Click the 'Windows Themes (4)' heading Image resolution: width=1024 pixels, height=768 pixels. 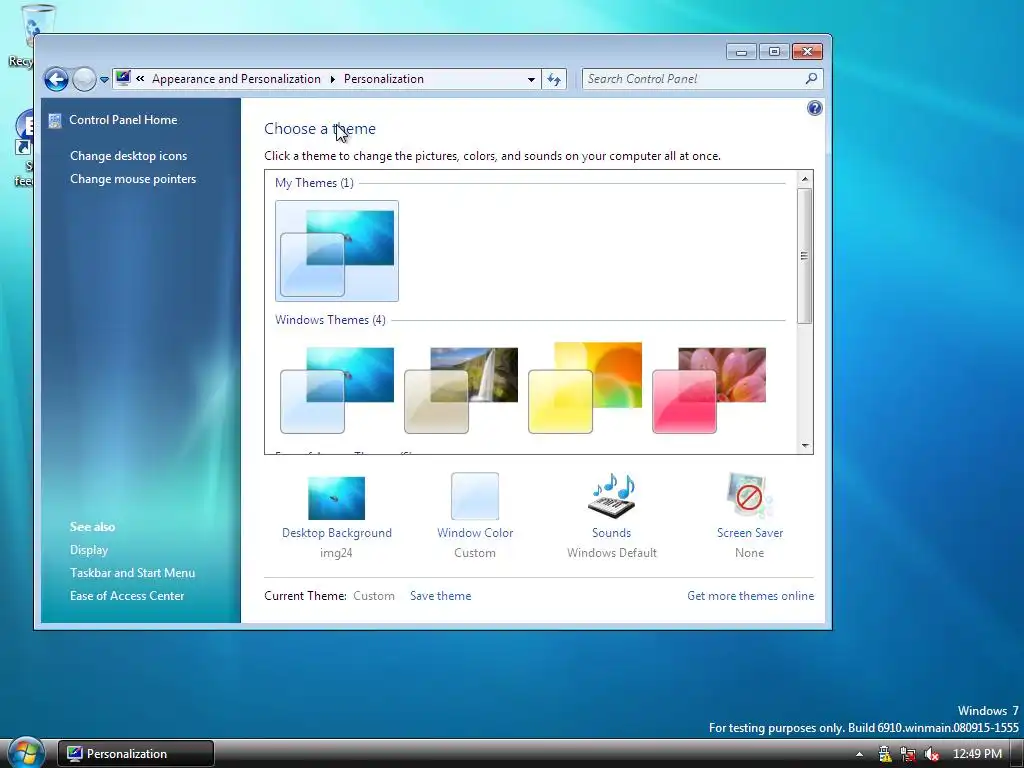[x=330, y=320]
